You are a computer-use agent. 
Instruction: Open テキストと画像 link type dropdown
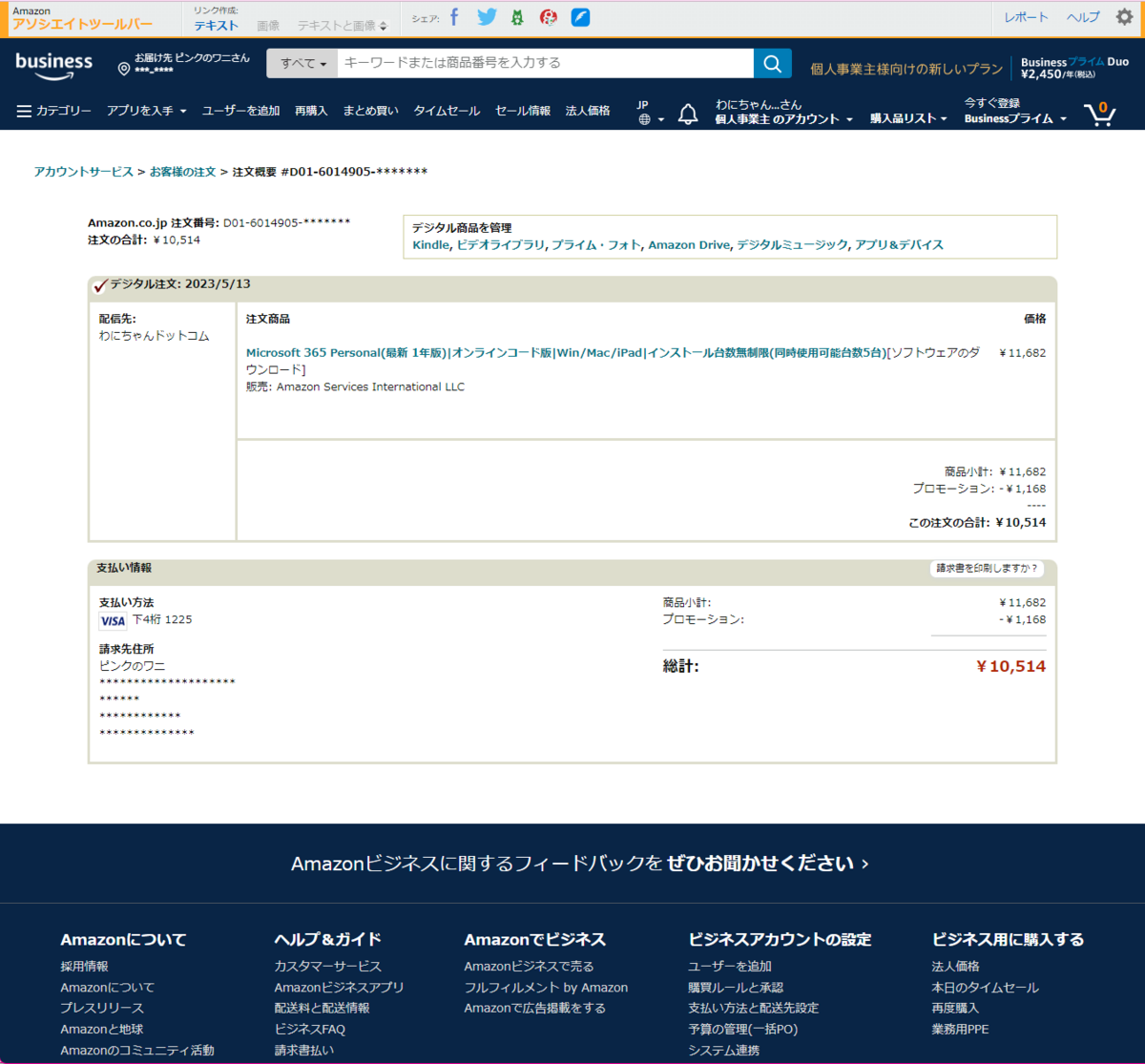coord(343,26)
